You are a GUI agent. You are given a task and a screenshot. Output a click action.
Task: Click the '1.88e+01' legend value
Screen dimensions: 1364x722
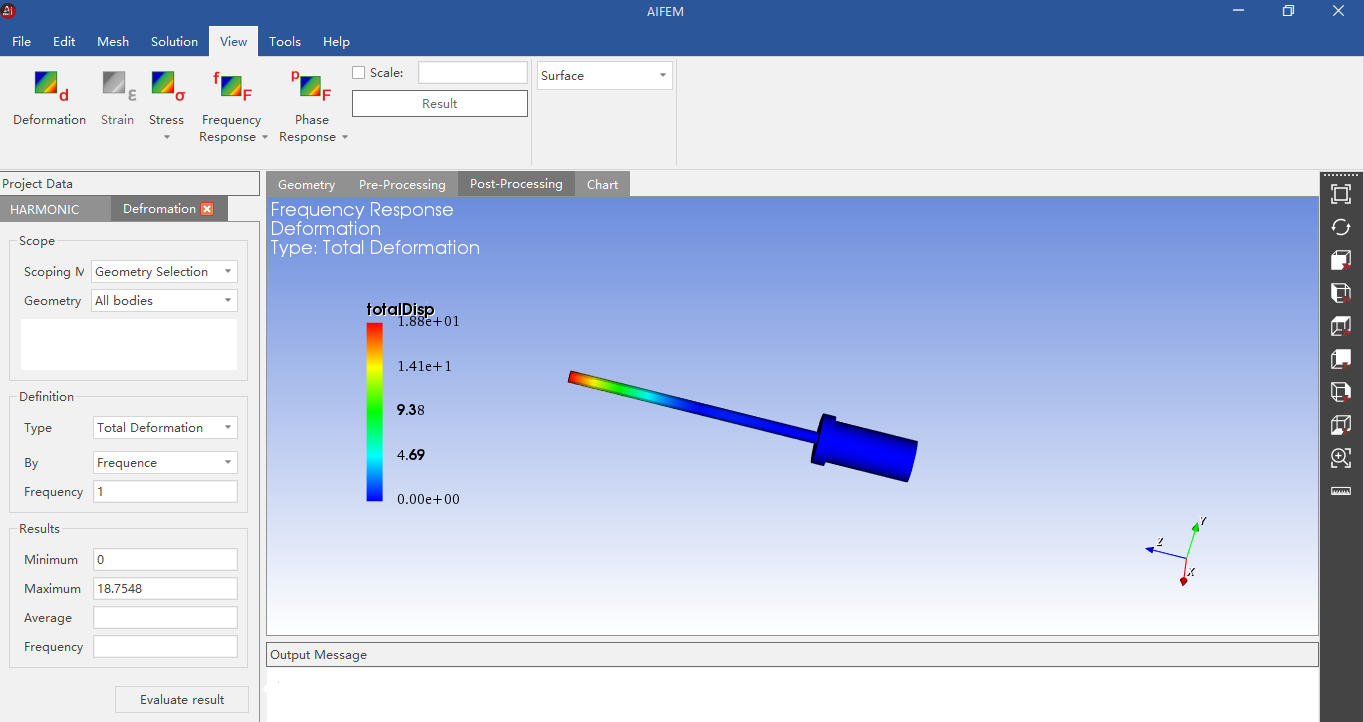point(428,321)
